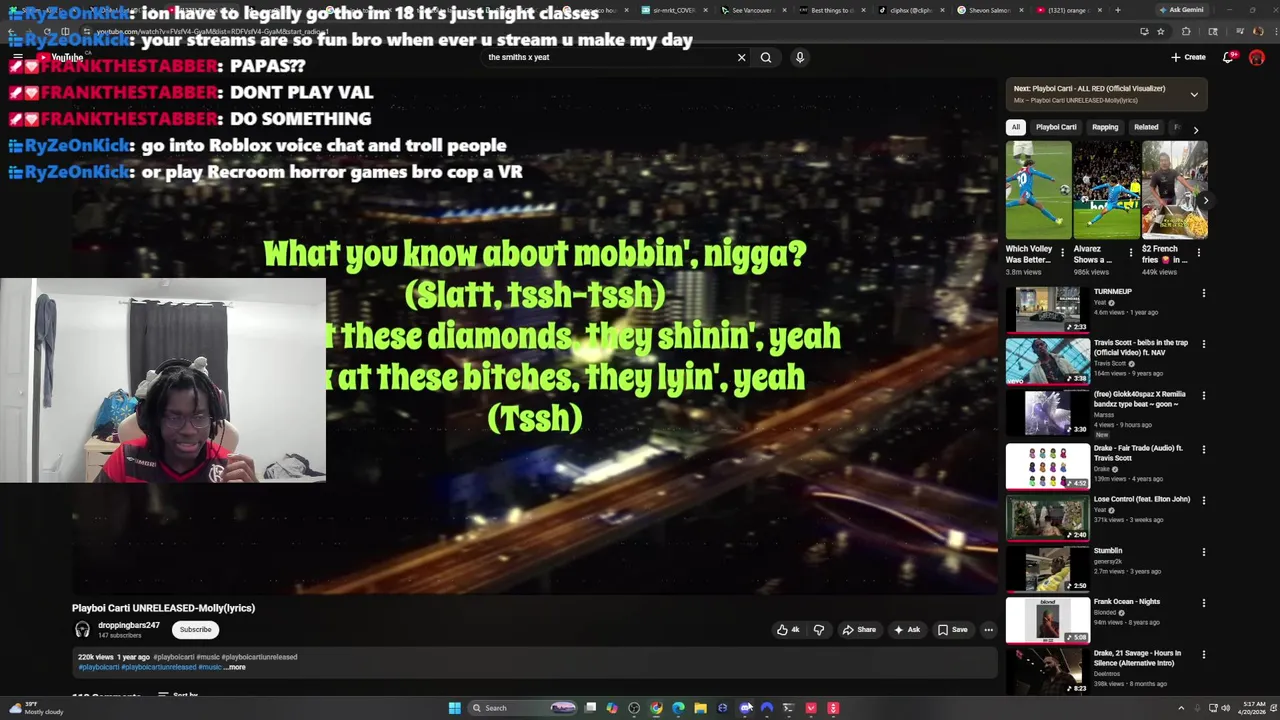
Task: Open Google Chrome taskbar icon
Action: [x=656, y=708]
